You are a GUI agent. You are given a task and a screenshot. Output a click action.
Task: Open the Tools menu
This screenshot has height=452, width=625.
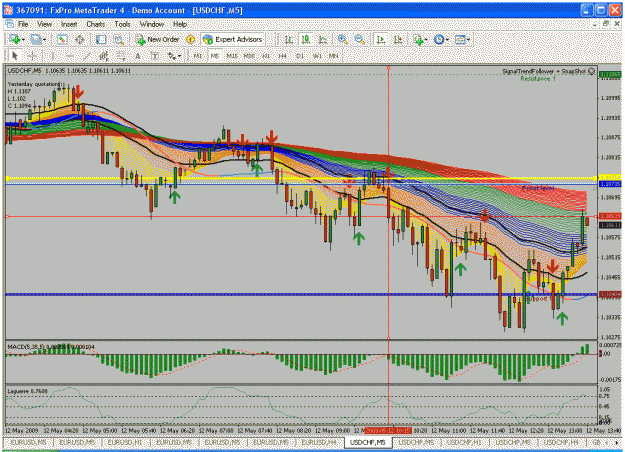coord(122,24)
